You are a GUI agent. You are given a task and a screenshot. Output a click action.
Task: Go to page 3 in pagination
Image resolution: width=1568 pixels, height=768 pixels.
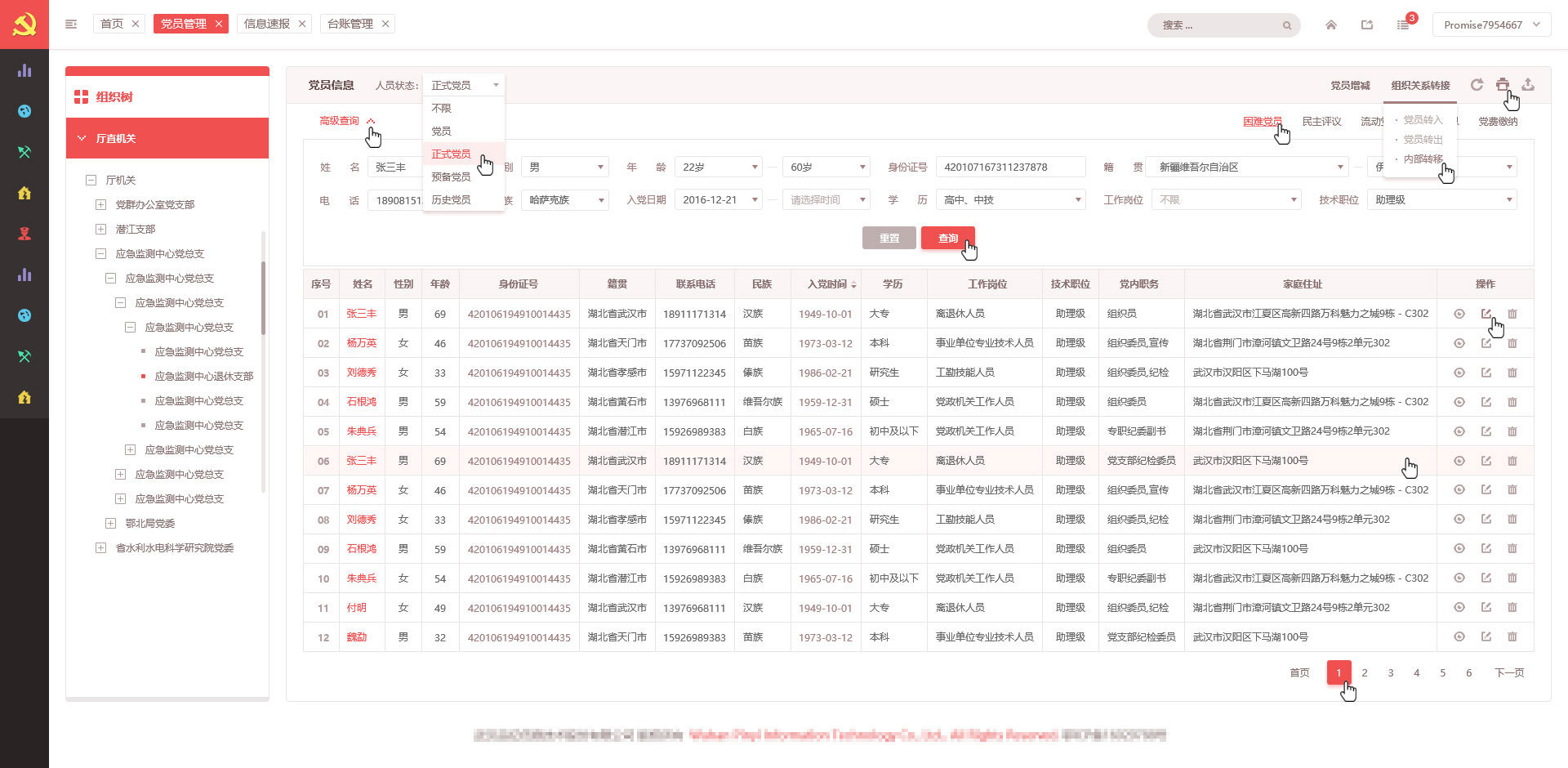1391,673
